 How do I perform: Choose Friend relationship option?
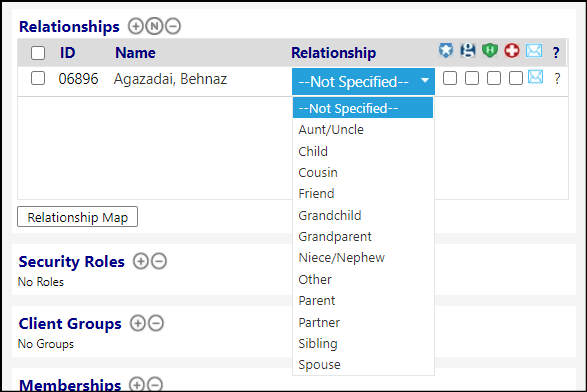pos(363,194)
